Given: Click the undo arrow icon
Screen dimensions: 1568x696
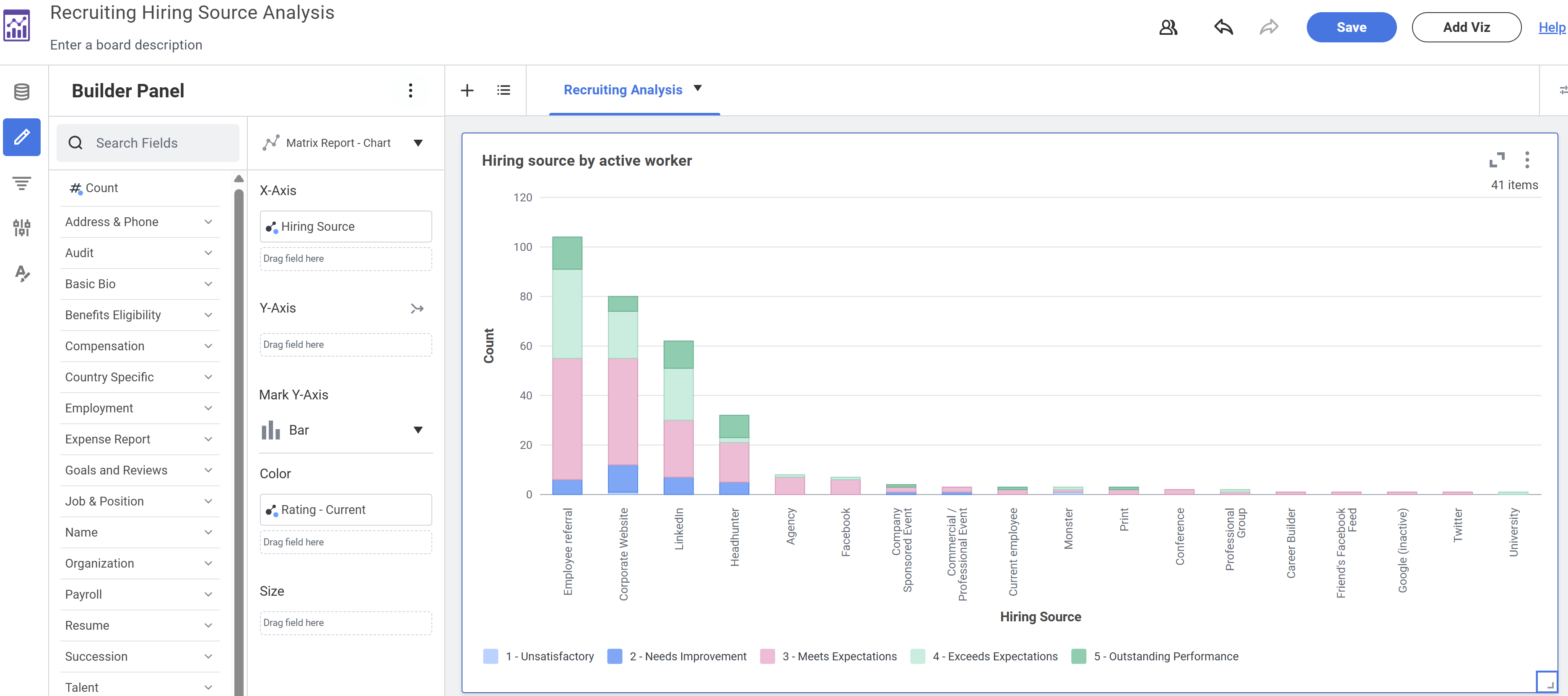Looking at the screenshot, I should tap(1223, 27).
